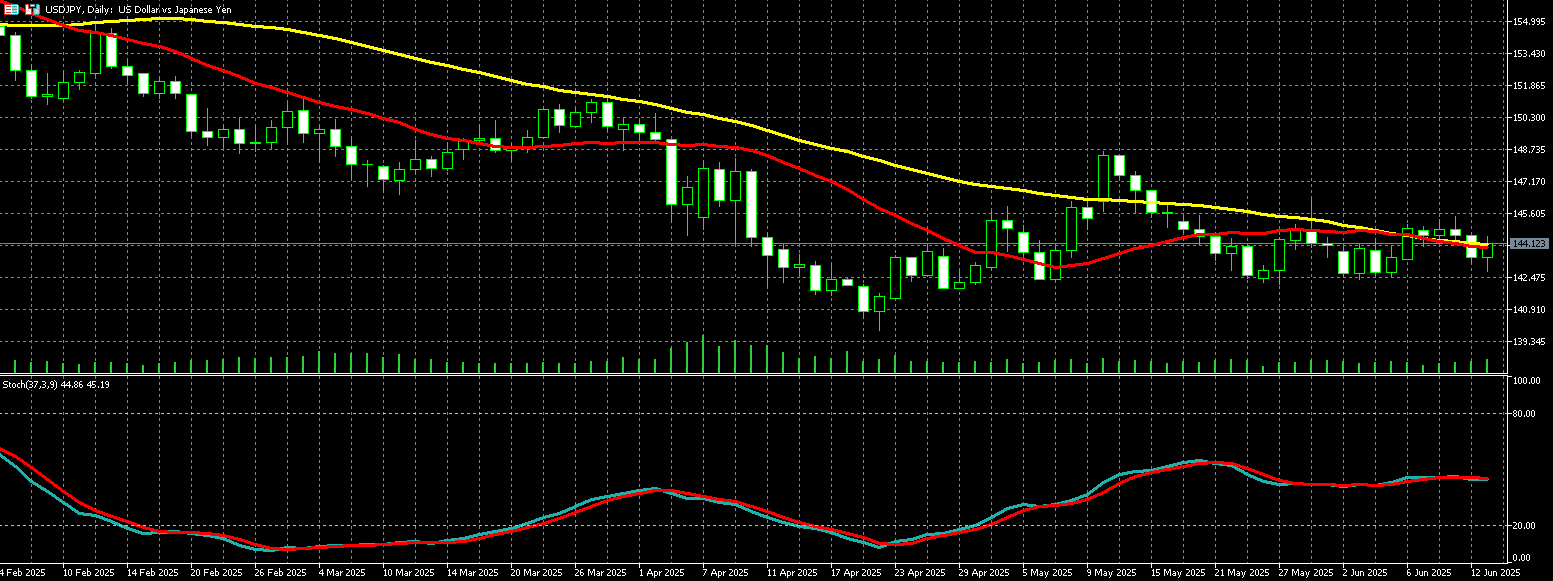
Task: Click the 15 May 2025 date label
Action: 1177,574
